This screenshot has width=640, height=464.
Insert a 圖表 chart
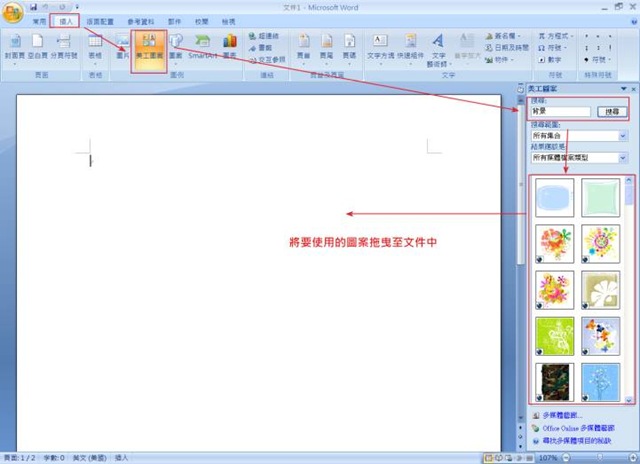230,49
